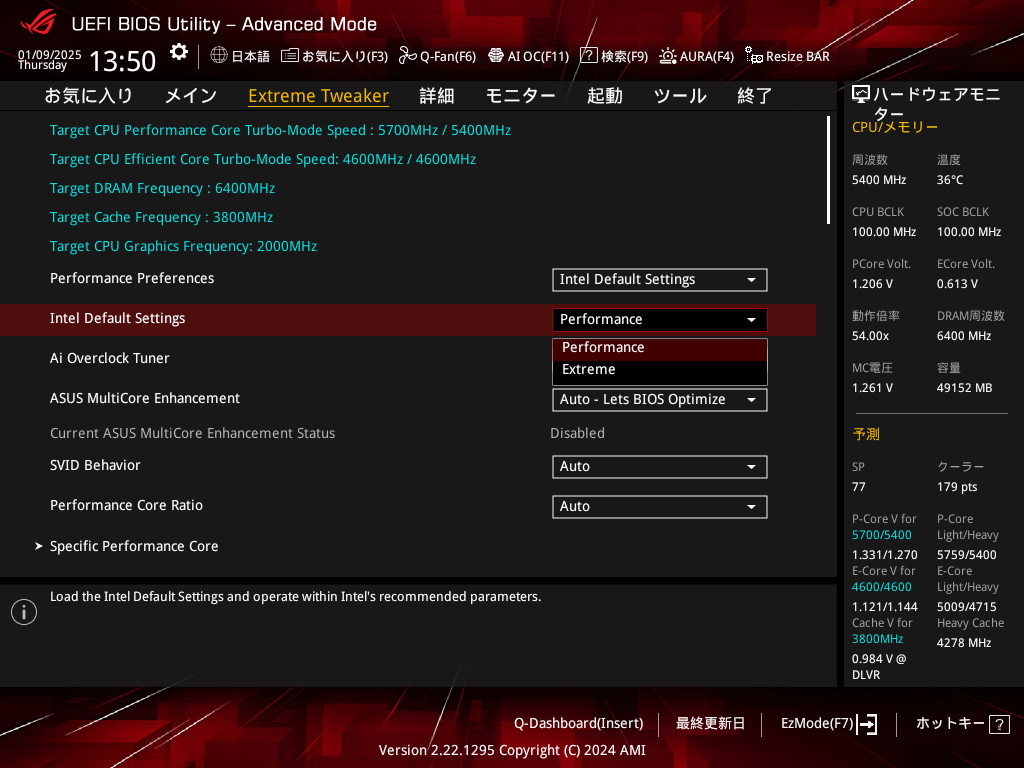1024x768 pixels.
Task: Expand ASUS MultiCore Enhancement dropdown
Action: point(659,400)
